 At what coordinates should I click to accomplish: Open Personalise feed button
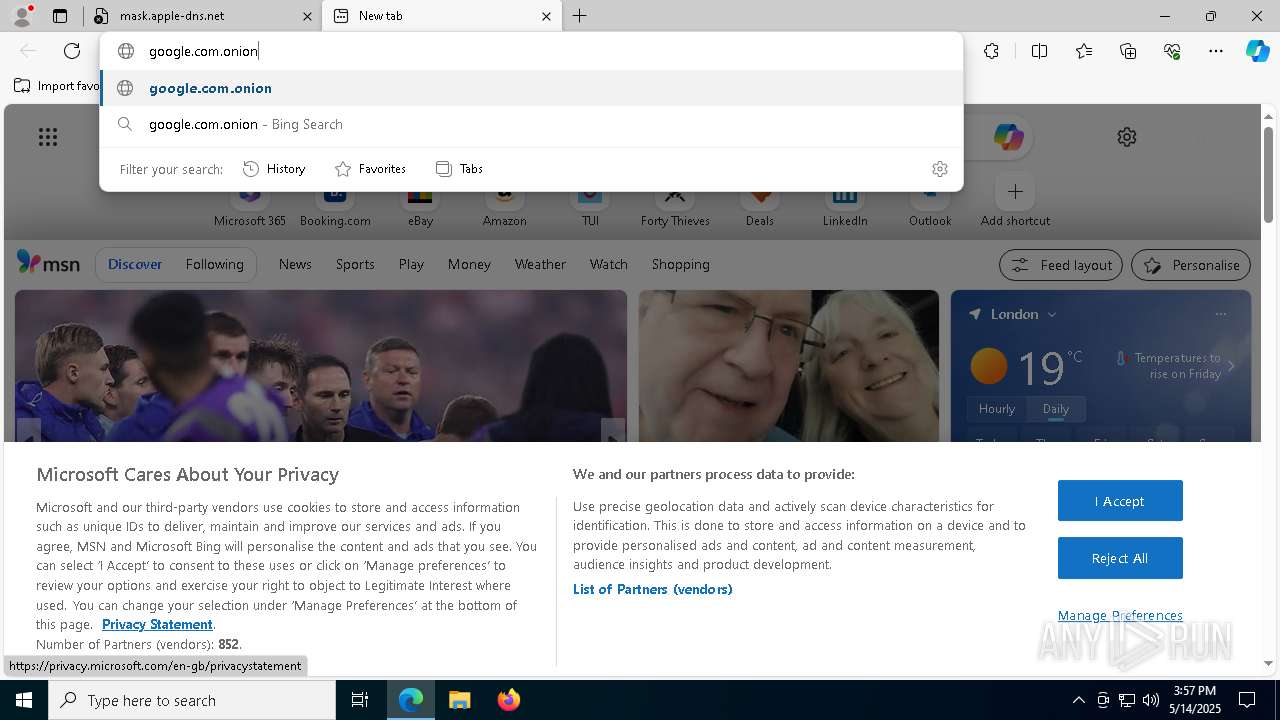tap(1191, 265)
